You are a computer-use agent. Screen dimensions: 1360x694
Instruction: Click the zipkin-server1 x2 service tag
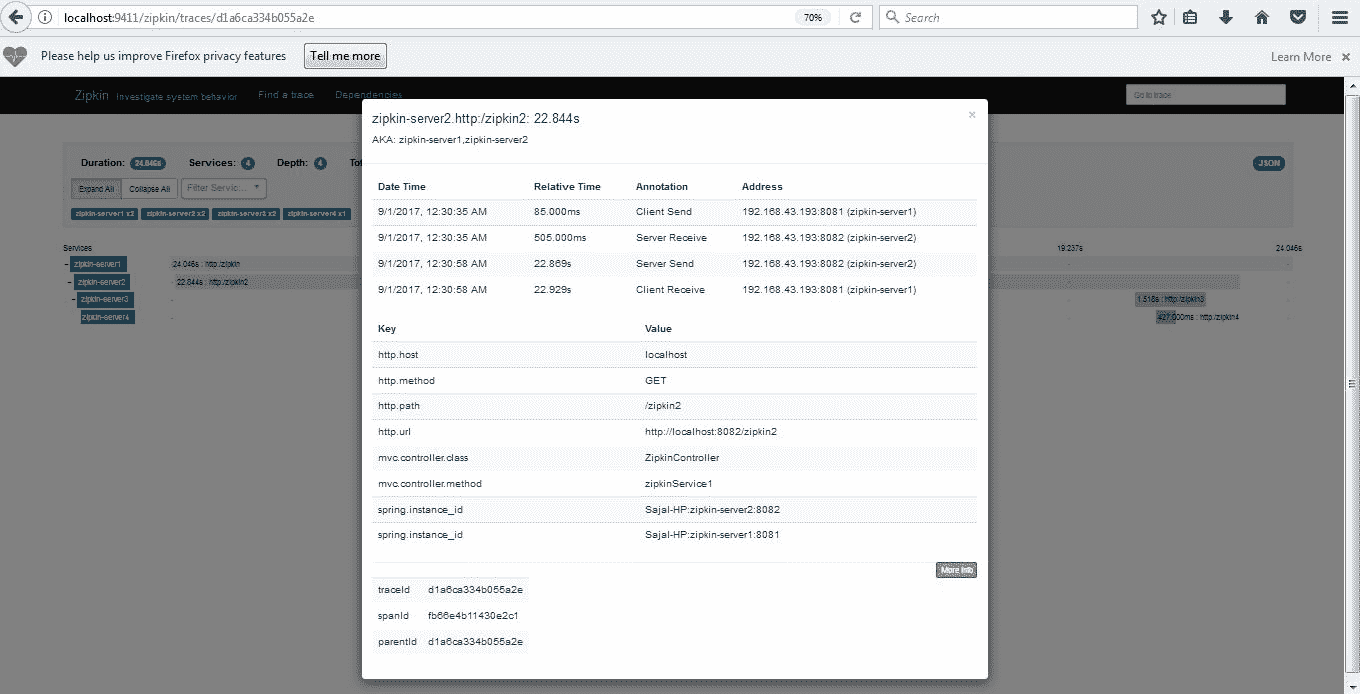coord(104,214)
